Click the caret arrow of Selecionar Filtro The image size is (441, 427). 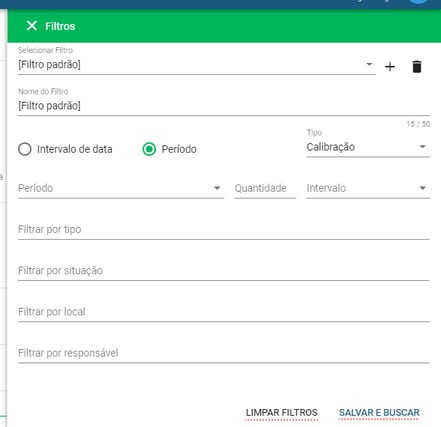[369, 64]
